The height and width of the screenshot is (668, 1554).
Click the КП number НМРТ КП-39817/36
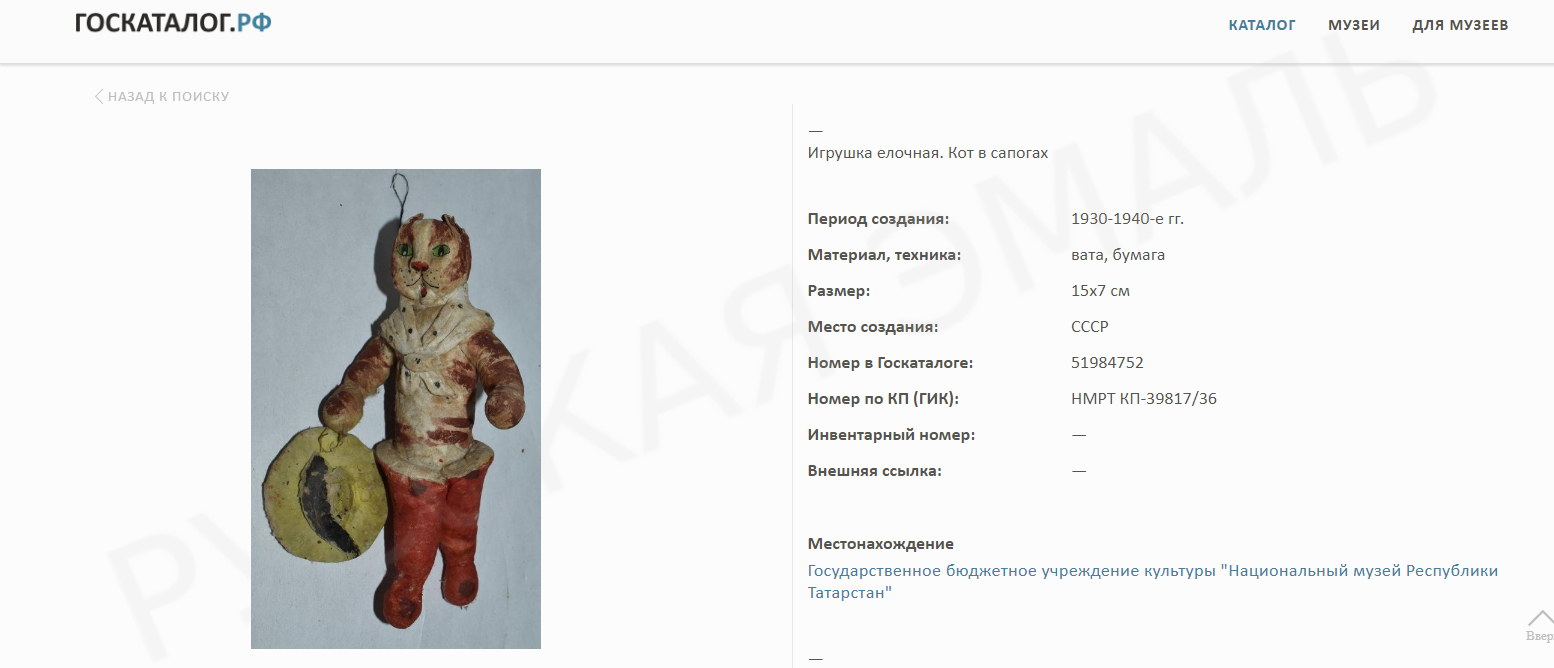1144,399
